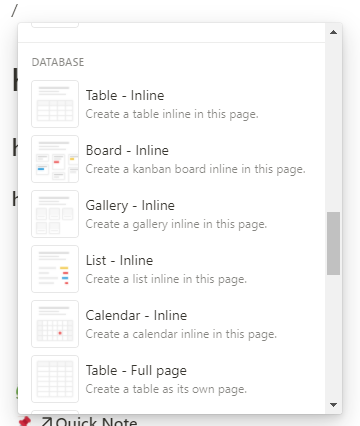Add Calendar - Inline block
The width and height of the screenshot is (360, 426).
tap(171, 324)
